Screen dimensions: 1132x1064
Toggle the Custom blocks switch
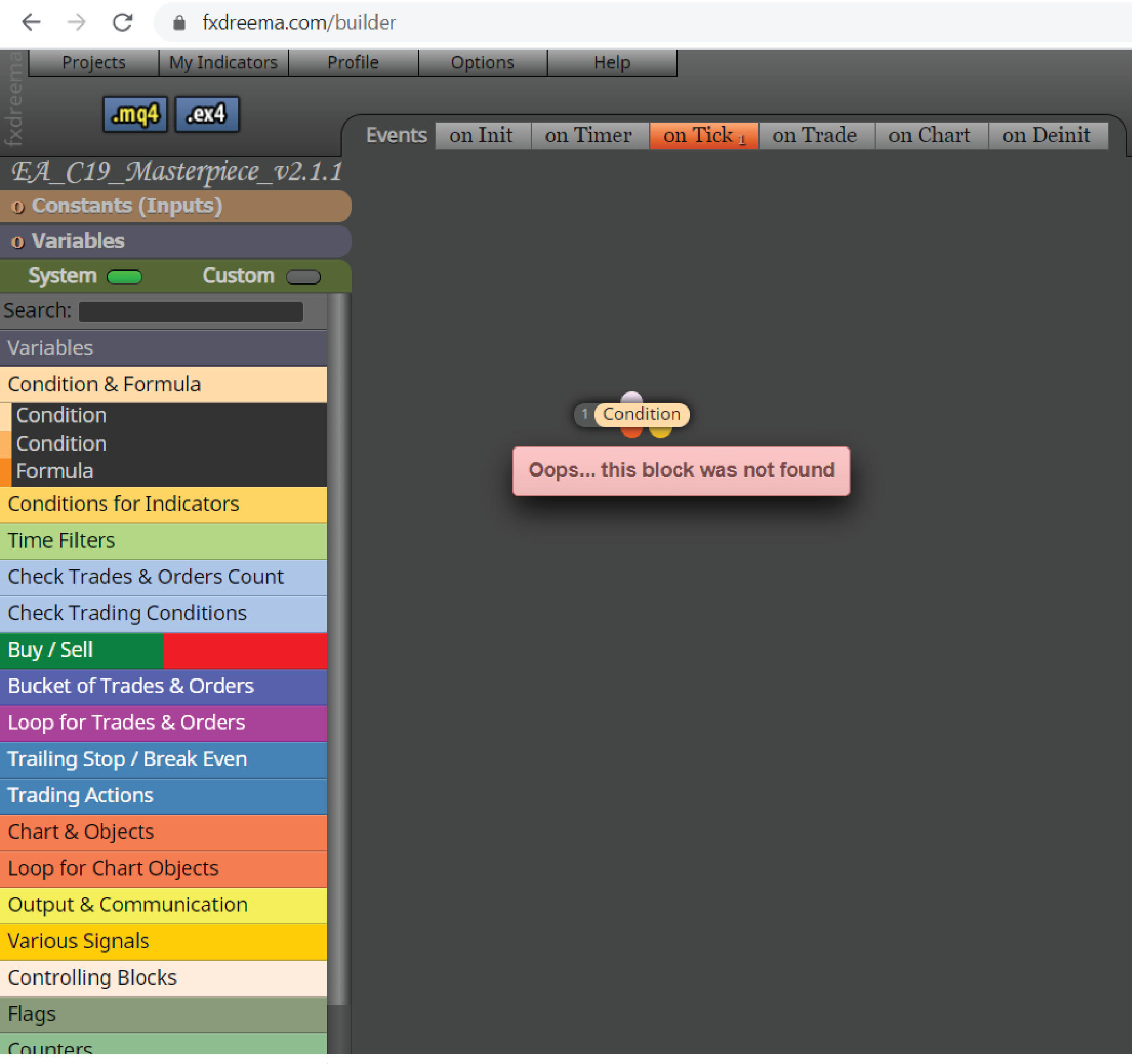(303, 277)
